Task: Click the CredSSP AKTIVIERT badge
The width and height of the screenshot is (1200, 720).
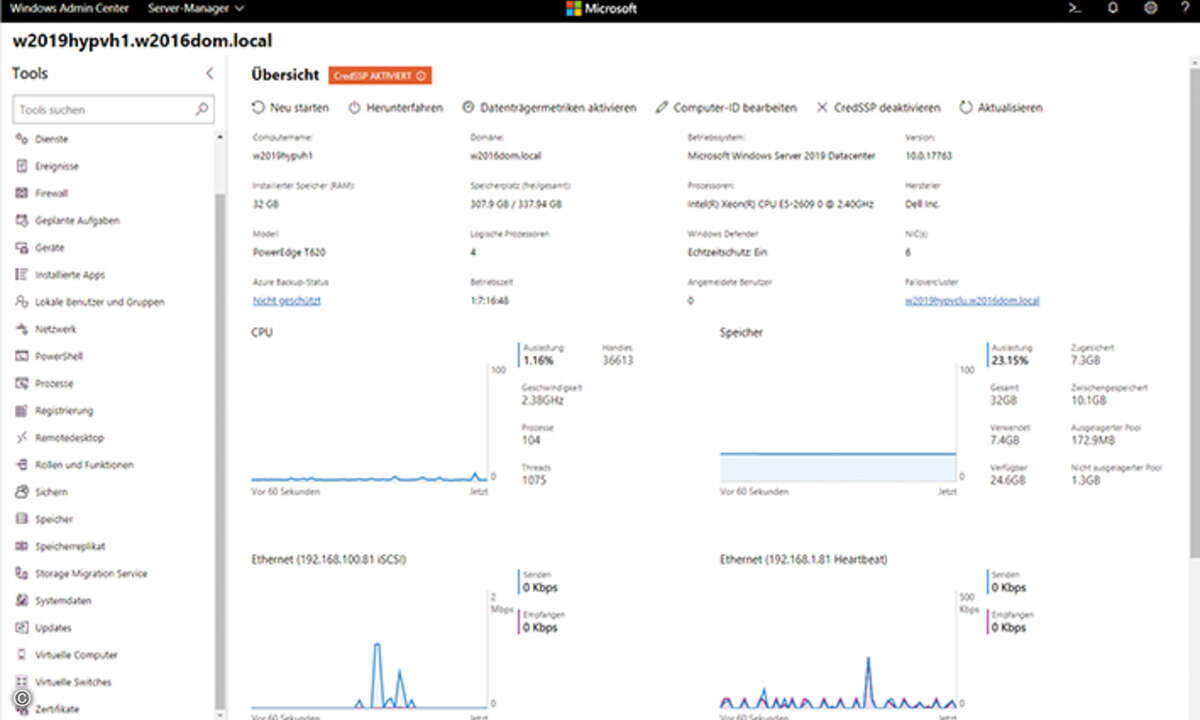Action: coord(380,75)
